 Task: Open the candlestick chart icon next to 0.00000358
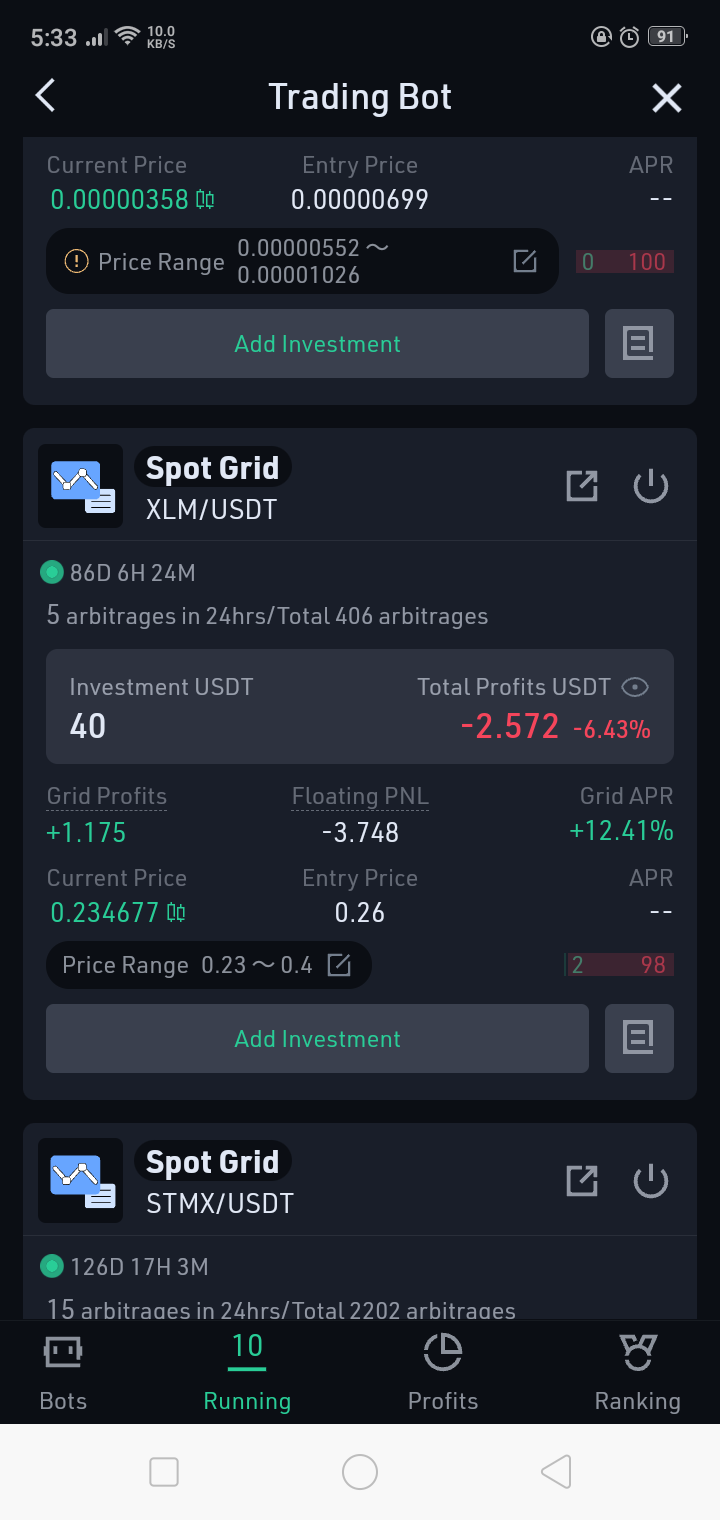[x=205, y=199]
